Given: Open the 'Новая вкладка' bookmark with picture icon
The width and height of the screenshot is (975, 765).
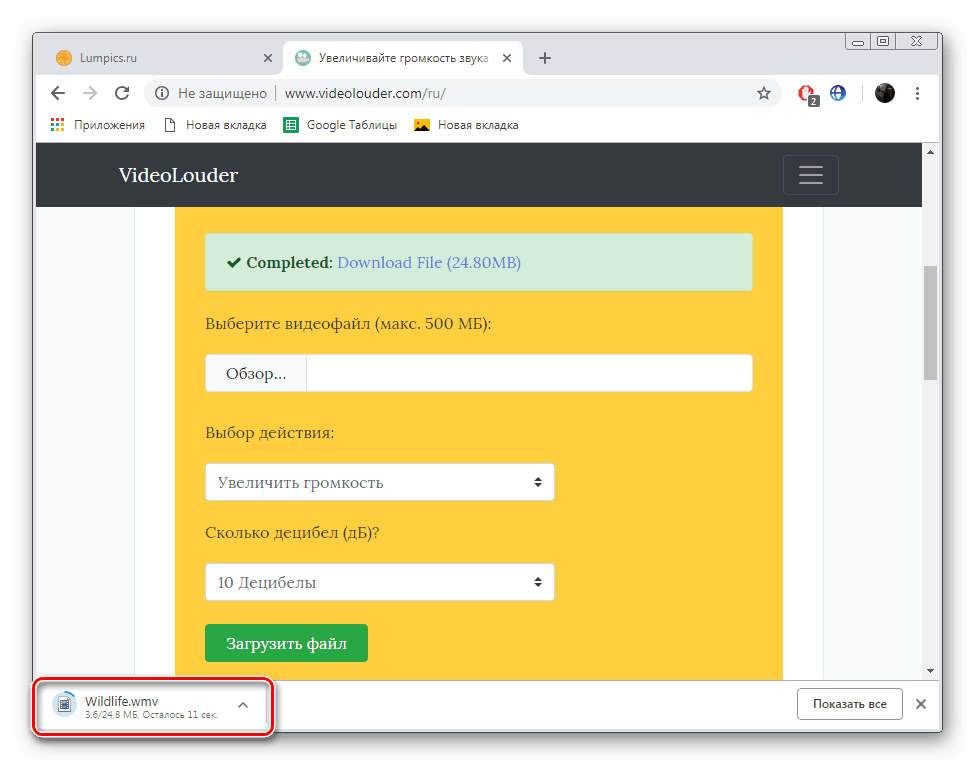Looking at the screenshot, I should [466, 125].
